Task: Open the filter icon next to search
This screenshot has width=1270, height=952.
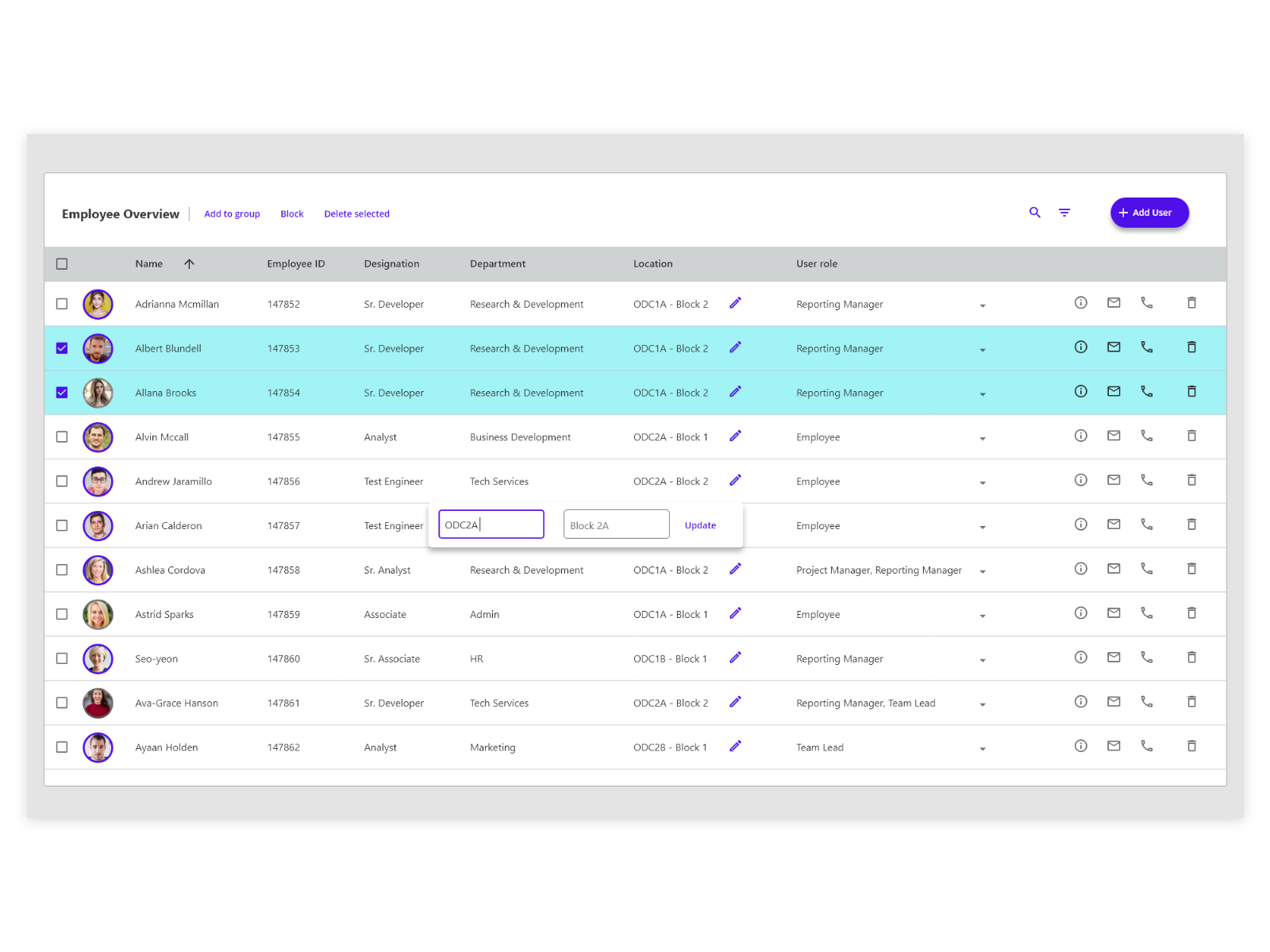Action: pos(1064,213)
